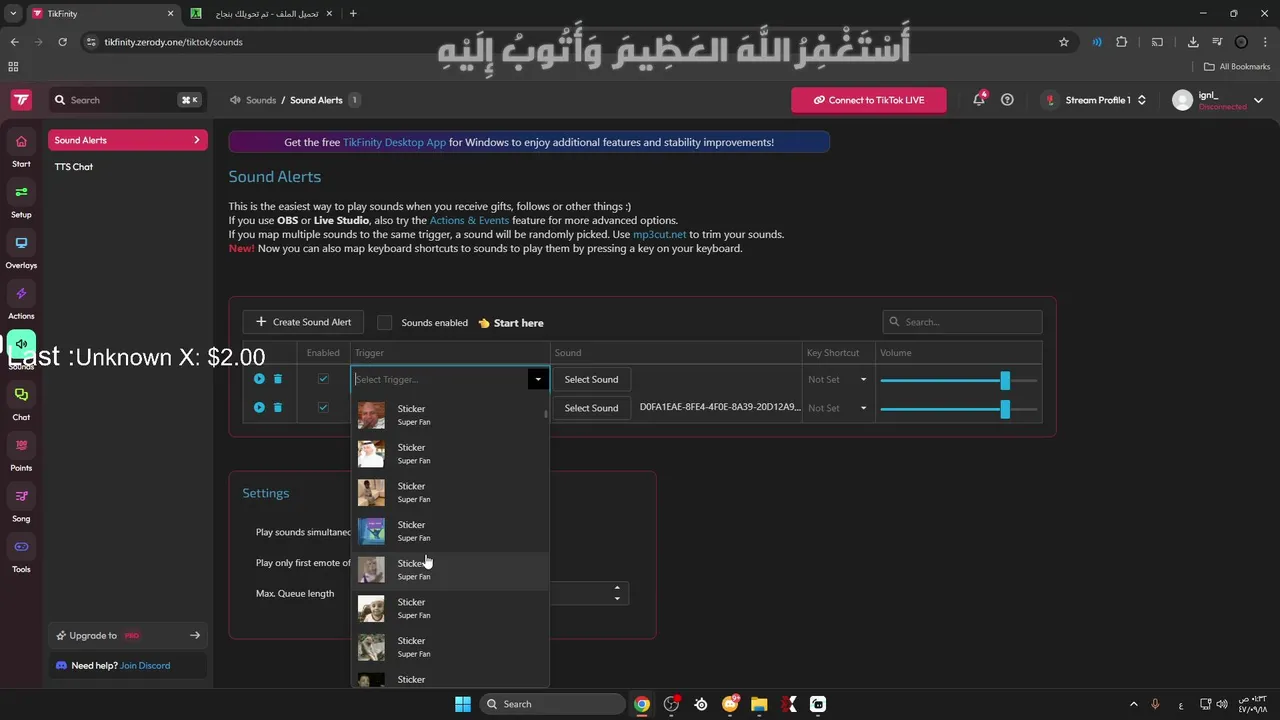The image size is (1280, 720).
Task: Click the TikFinity logo icon
Action: (21, 100)
